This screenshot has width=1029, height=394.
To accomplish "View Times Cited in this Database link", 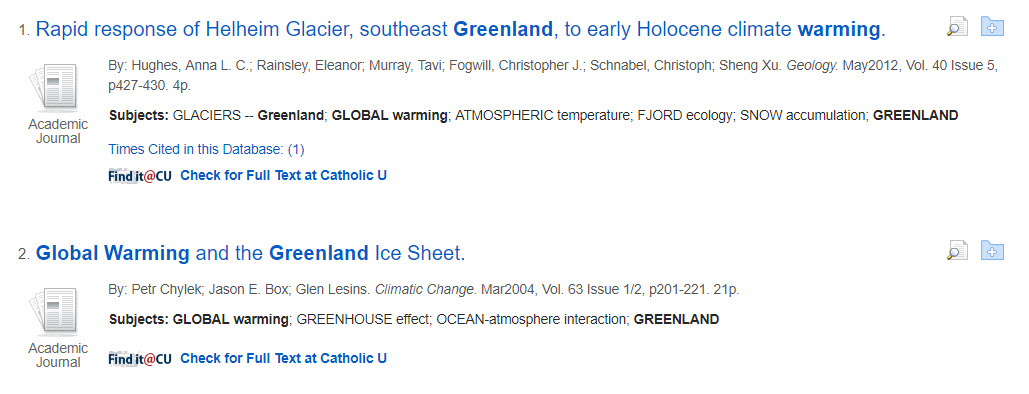I will click(206, 150).
